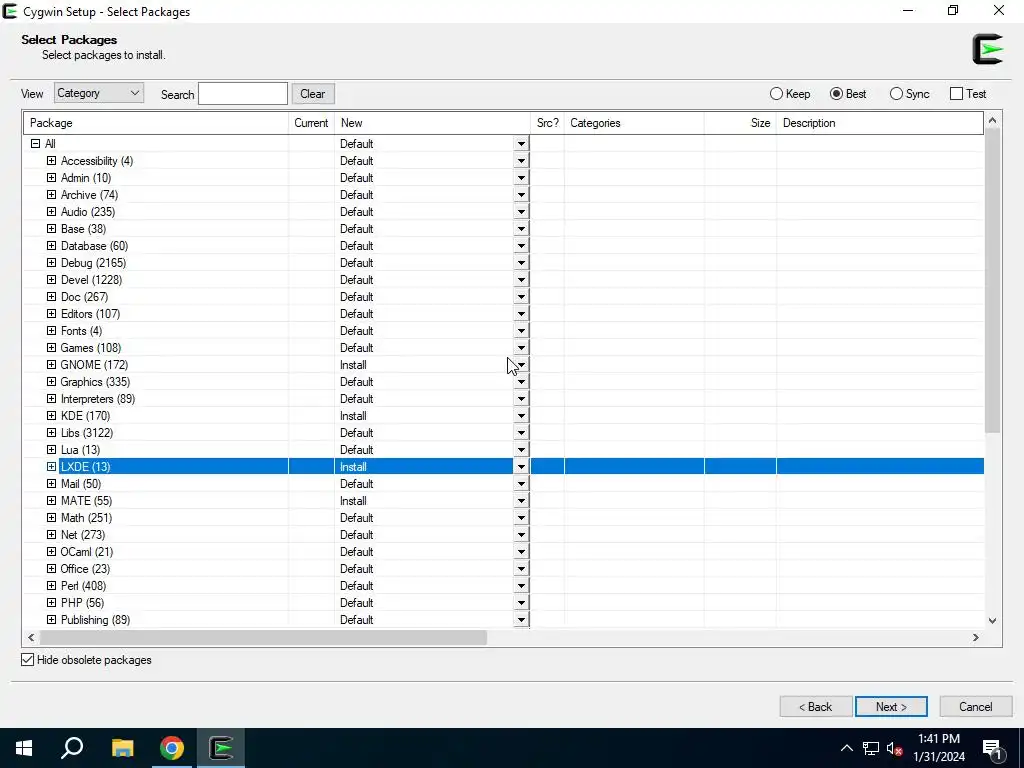This screenshot has height=768, width=1024.
Task: Open action dropdown for Math row
Action: coord(521,517)
